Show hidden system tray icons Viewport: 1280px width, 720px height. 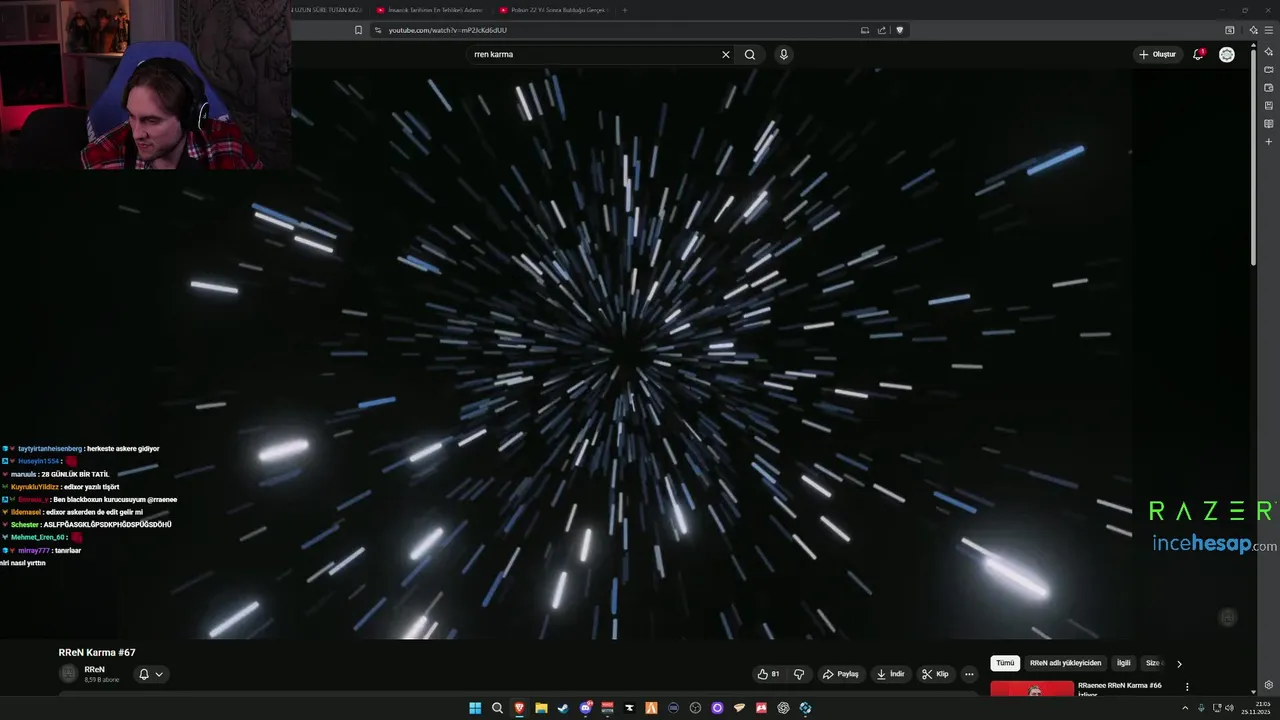1185,708
